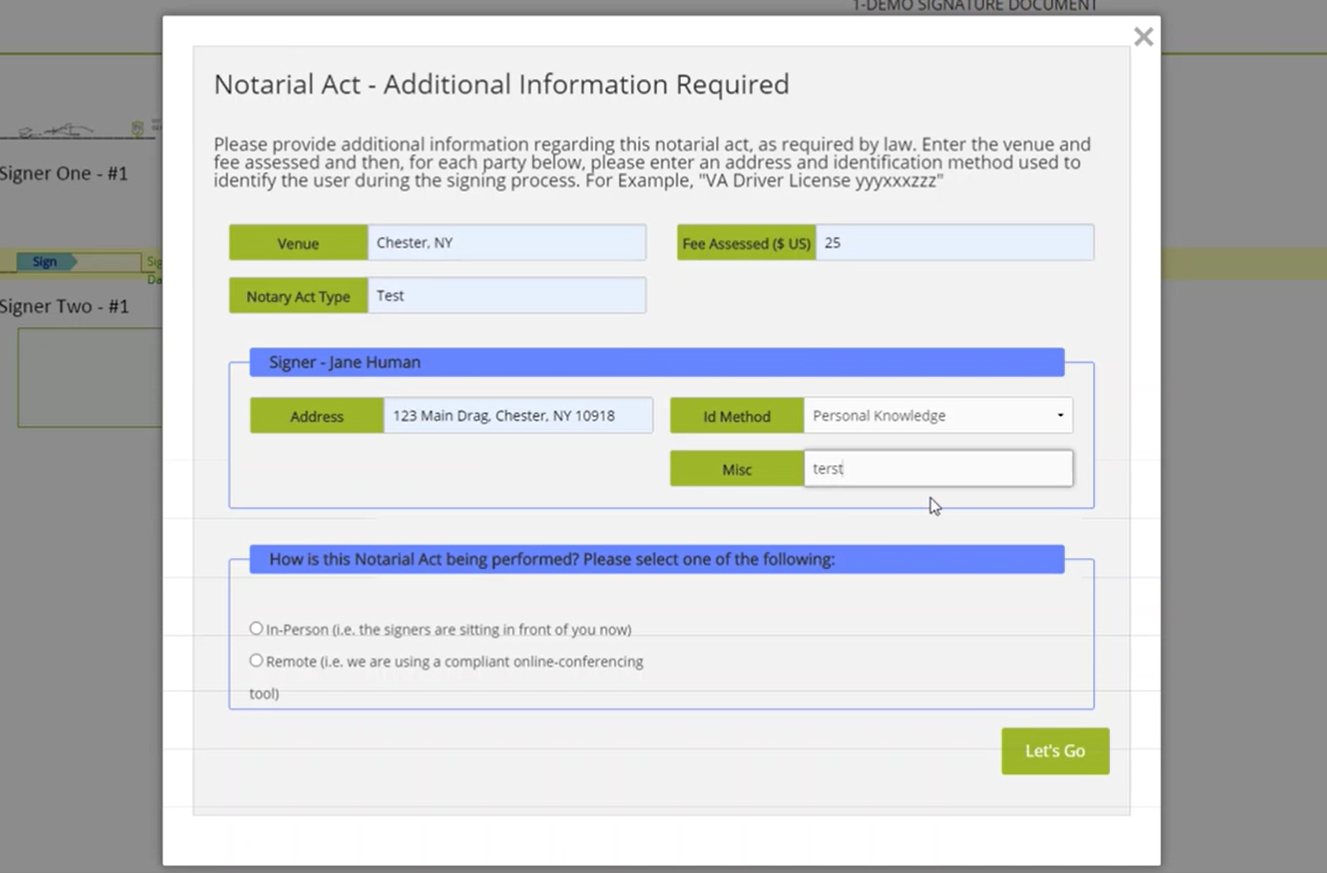
Task: Close the Notarial Act dialog with X
Action: [x=1143, y=37]
